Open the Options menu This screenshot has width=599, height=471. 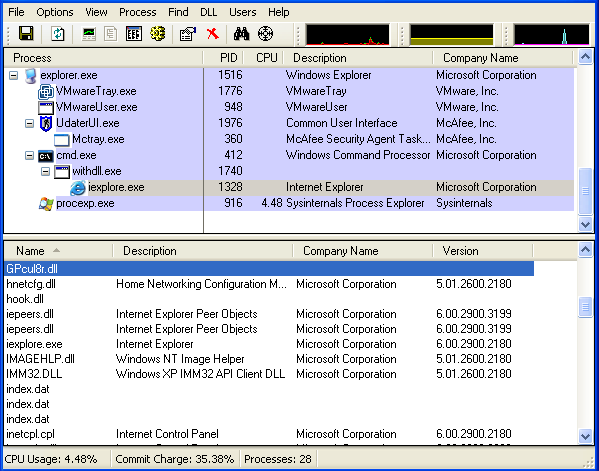tap(55, 12)
